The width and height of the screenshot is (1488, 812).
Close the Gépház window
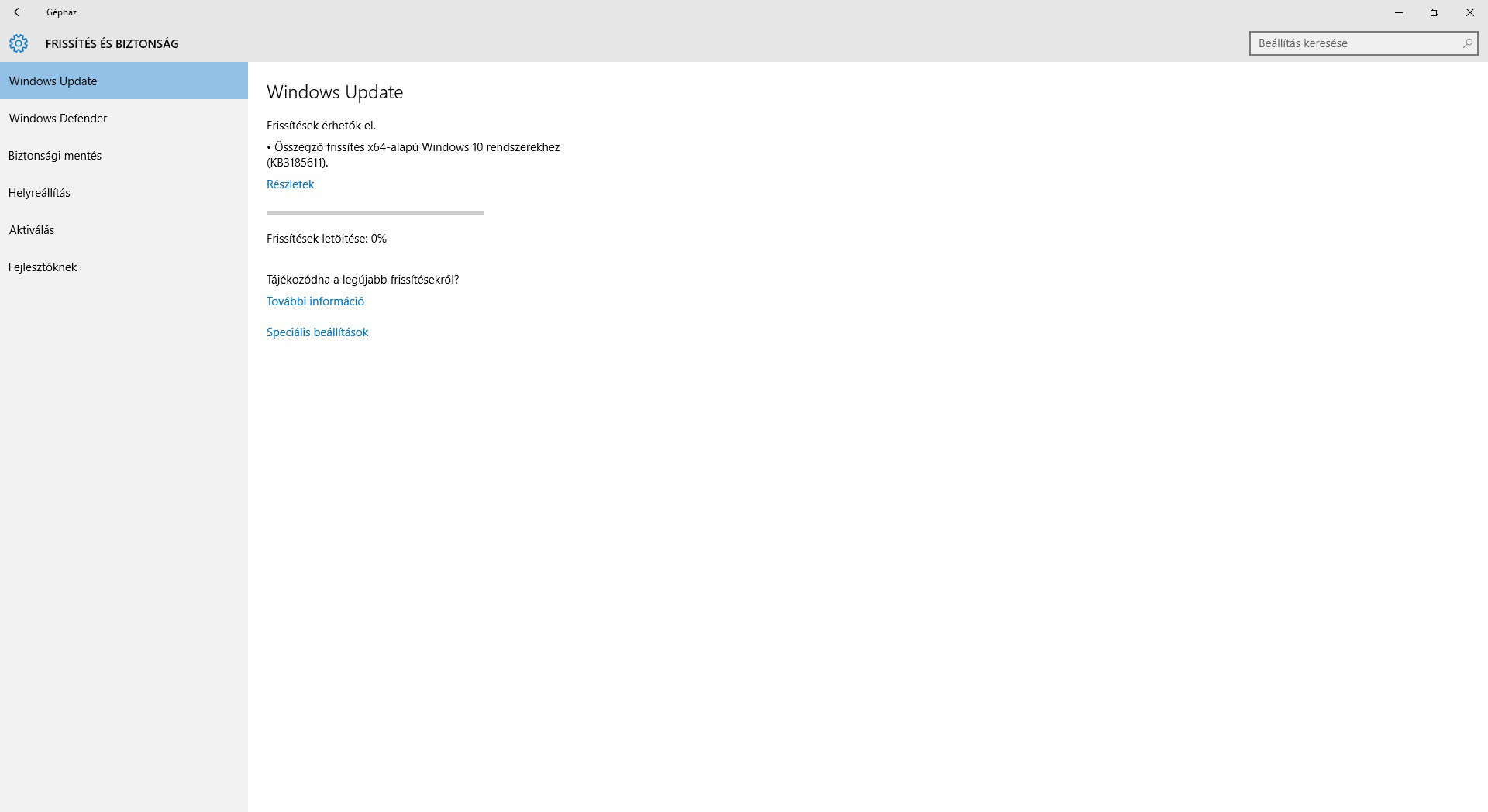point(1470,12)
